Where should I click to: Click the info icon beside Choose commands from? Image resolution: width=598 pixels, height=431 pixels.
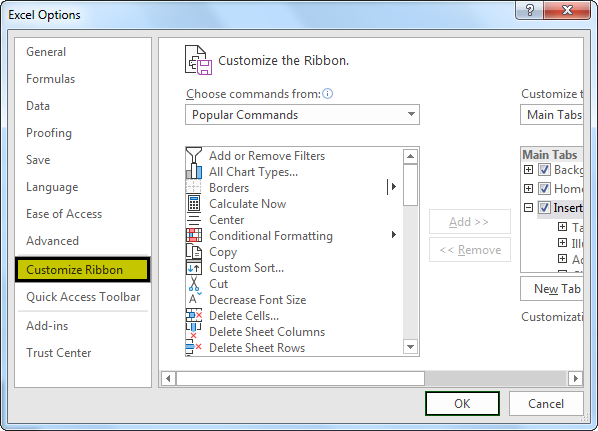[328, 93]
